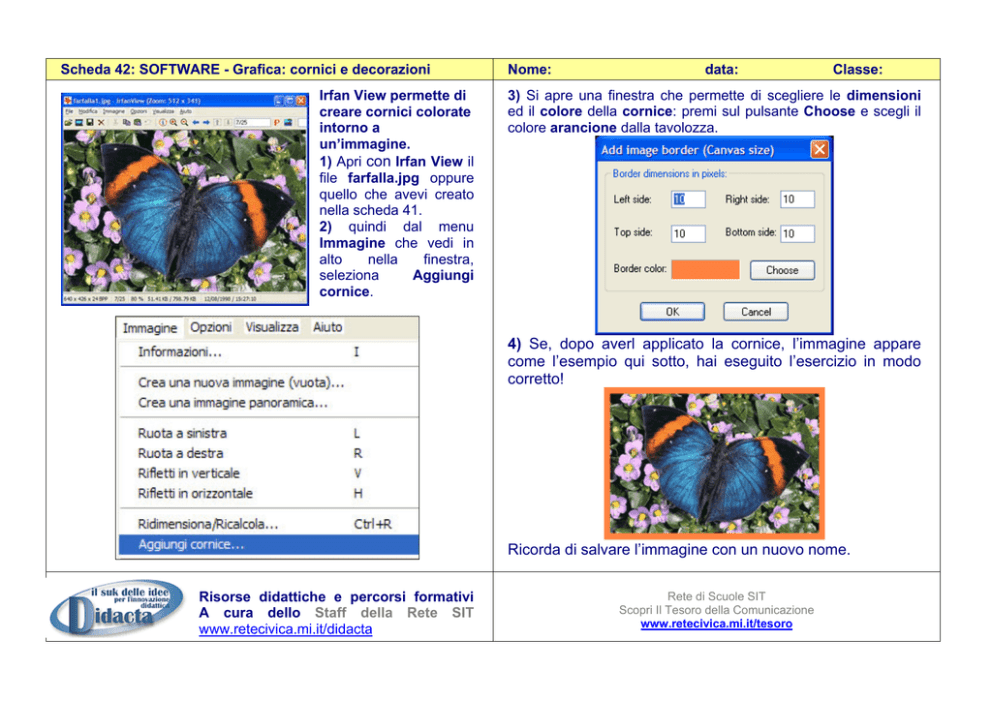Click the Zoom in magnifier icon

[x=173, y=122]
